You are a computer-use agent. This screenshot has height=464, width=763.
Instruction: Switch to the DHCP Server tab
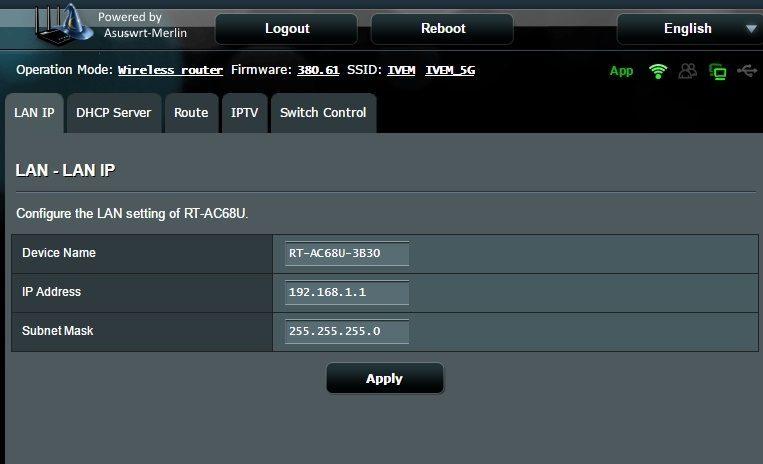(114, 113)
